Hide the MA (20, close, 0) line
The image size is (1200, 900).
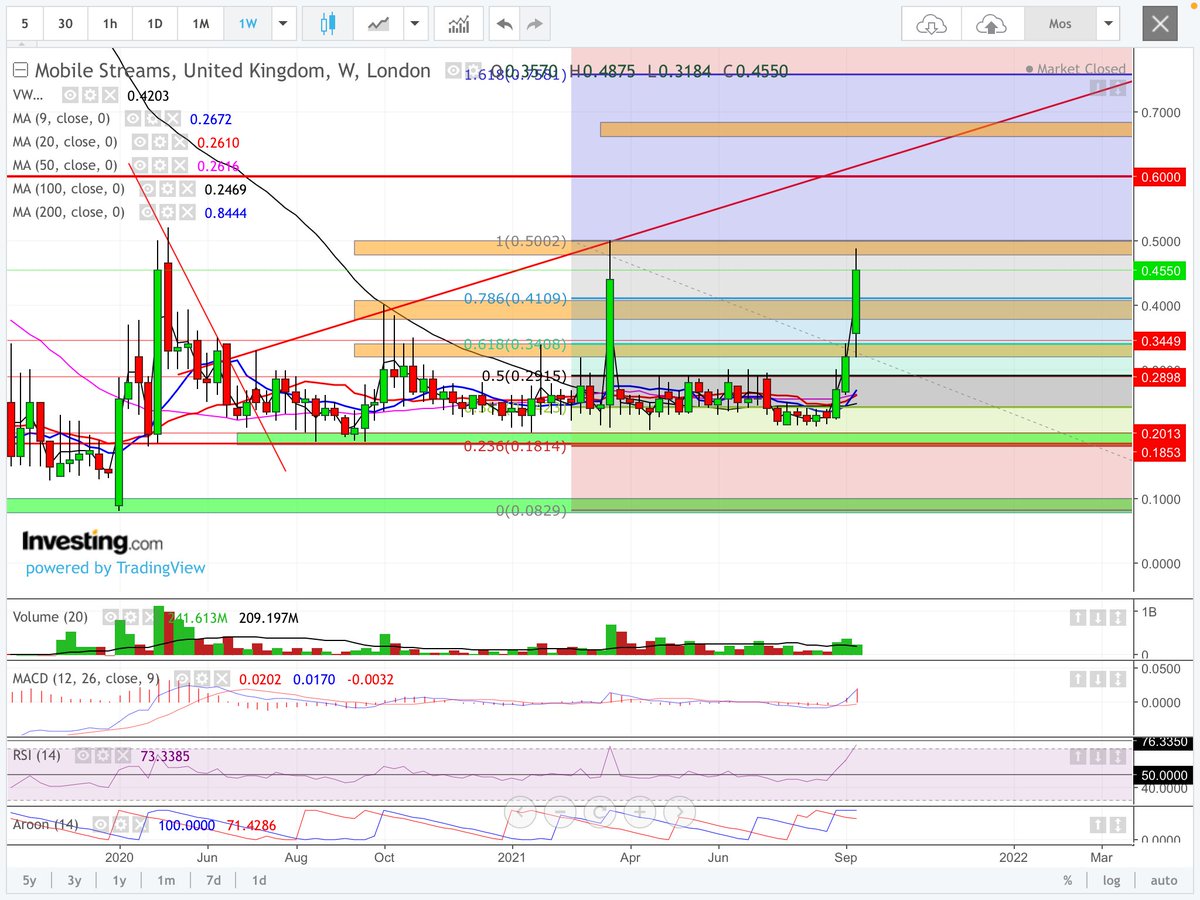click(x=140, y=142)
